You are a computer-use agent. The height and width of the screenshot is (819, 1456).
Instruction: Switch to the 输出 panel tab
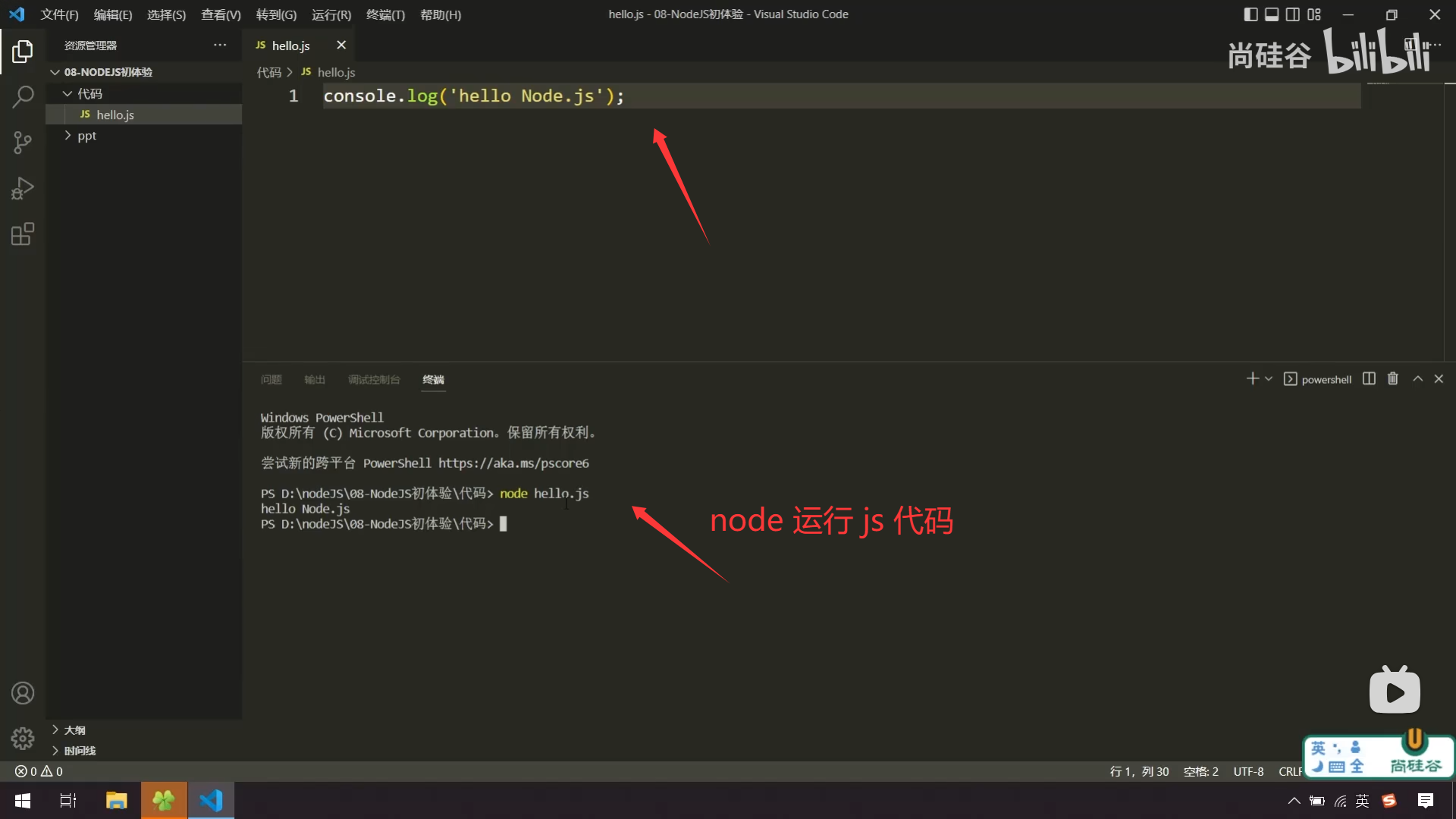(314, 379)
